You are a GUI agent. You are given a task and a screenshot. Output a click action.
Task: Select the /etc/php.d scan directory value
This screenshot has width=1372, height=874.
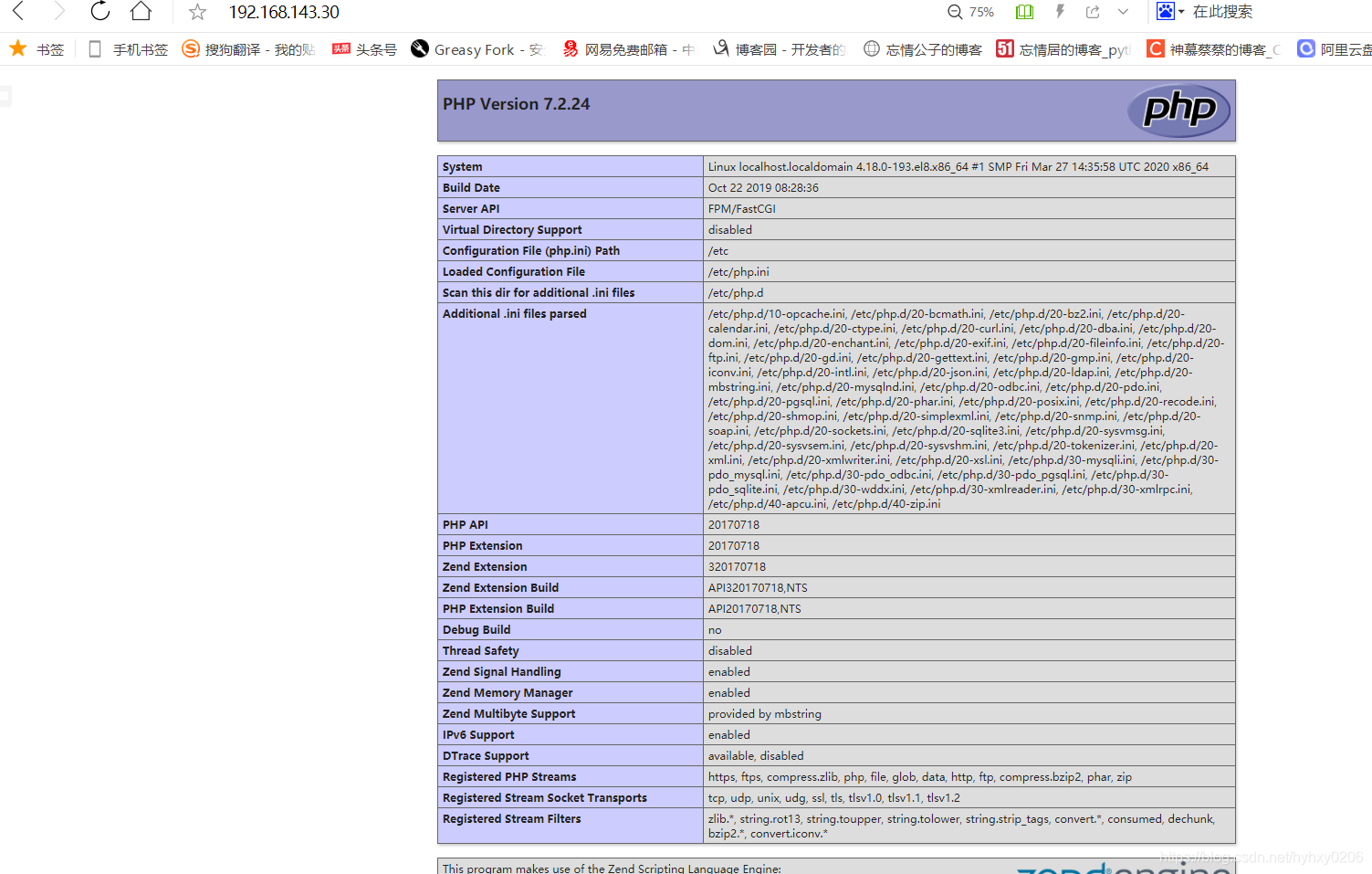(736, 293)
